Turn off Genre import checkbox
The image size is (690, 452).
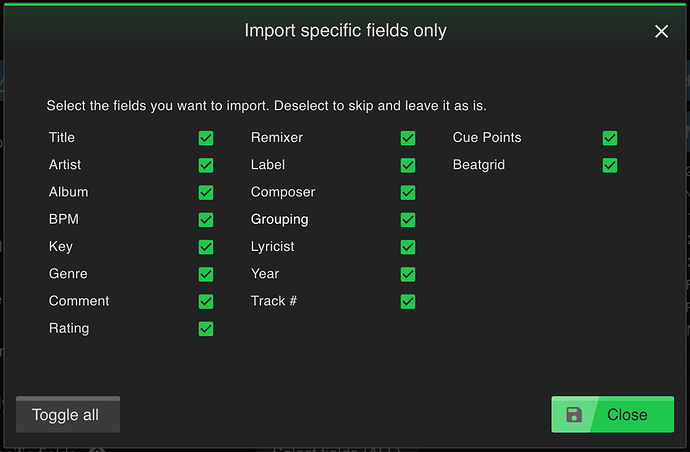(206, 275)
